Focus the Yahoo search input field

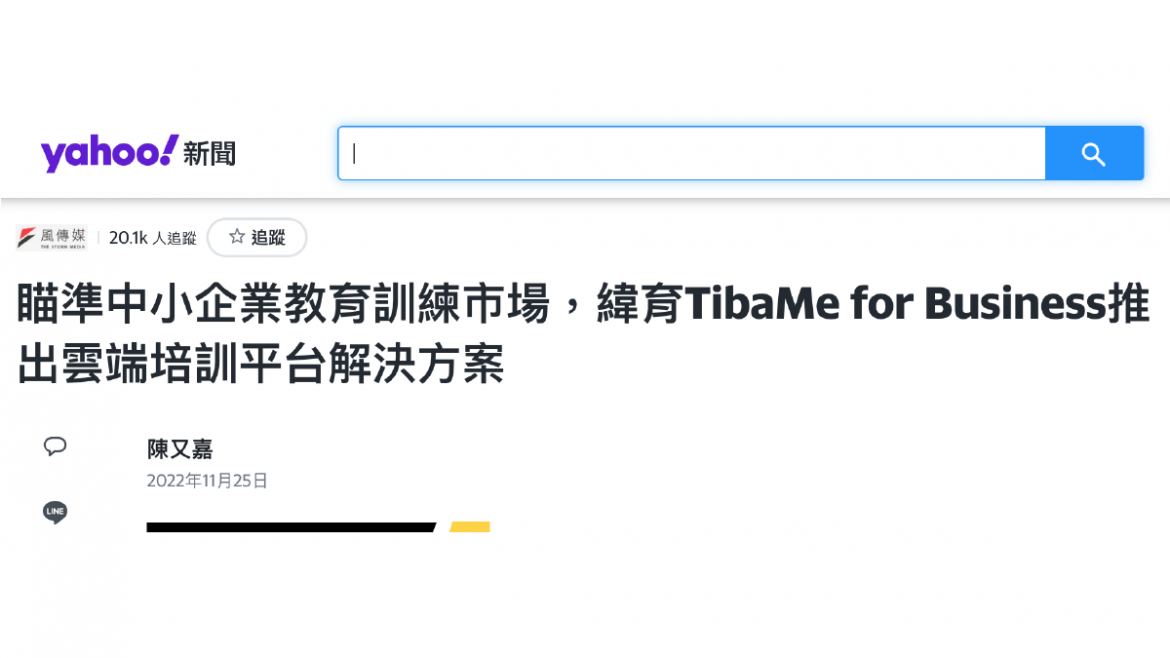[x=690, y=154]
